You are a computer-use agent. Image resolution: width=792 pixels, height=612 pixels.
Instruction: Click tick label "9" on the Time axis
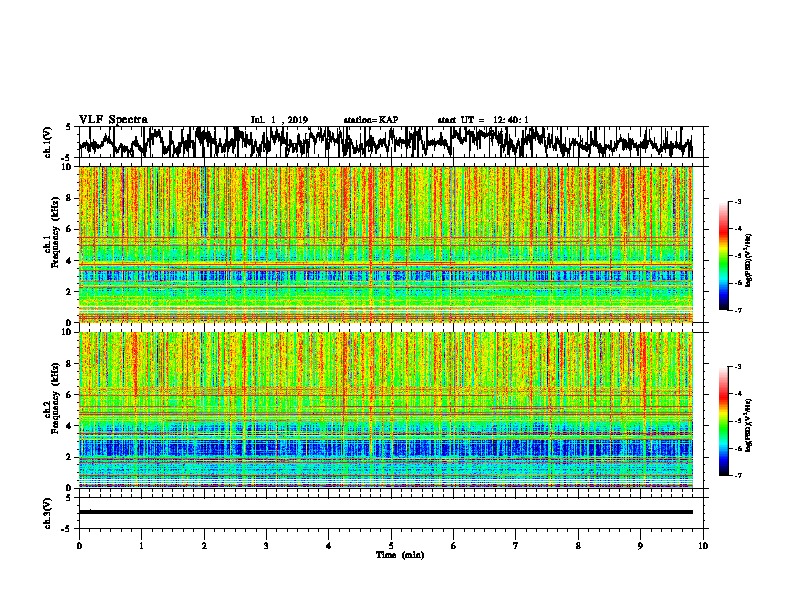640,546
